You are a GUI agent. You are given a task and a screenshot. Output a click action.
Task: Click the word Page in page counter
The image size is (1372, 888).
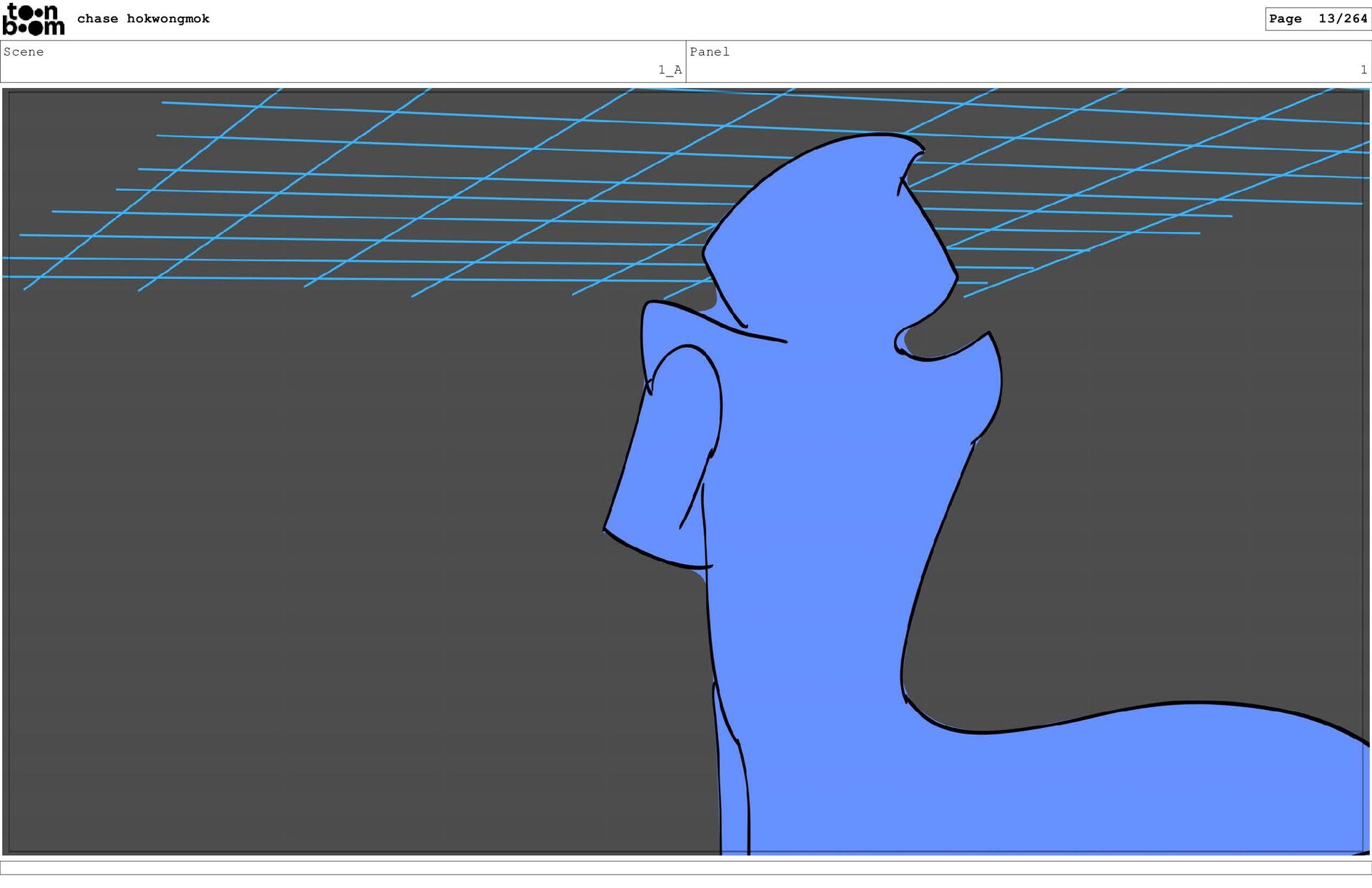(1285, 19)
